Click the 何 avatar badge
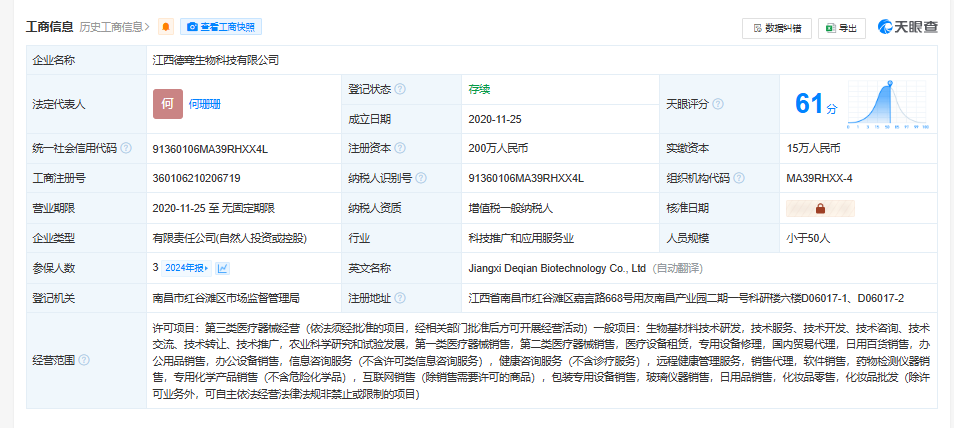Viewport: 954px width, 428px height. click(x=168, y=104)
